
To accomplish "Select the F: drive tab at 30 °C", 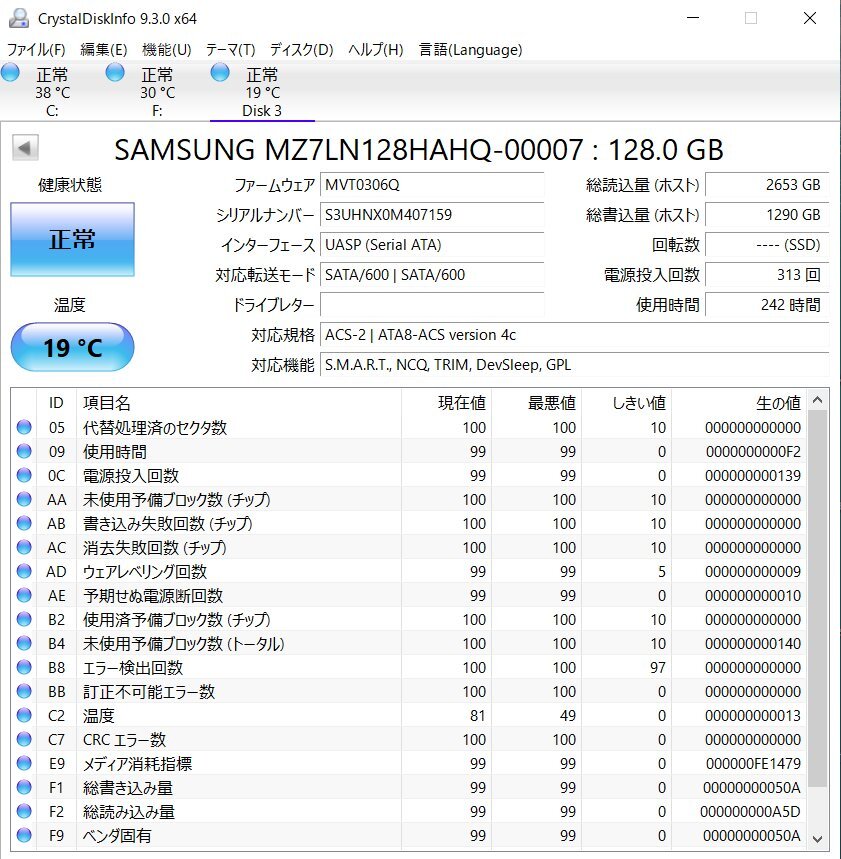I will point(157,91).
